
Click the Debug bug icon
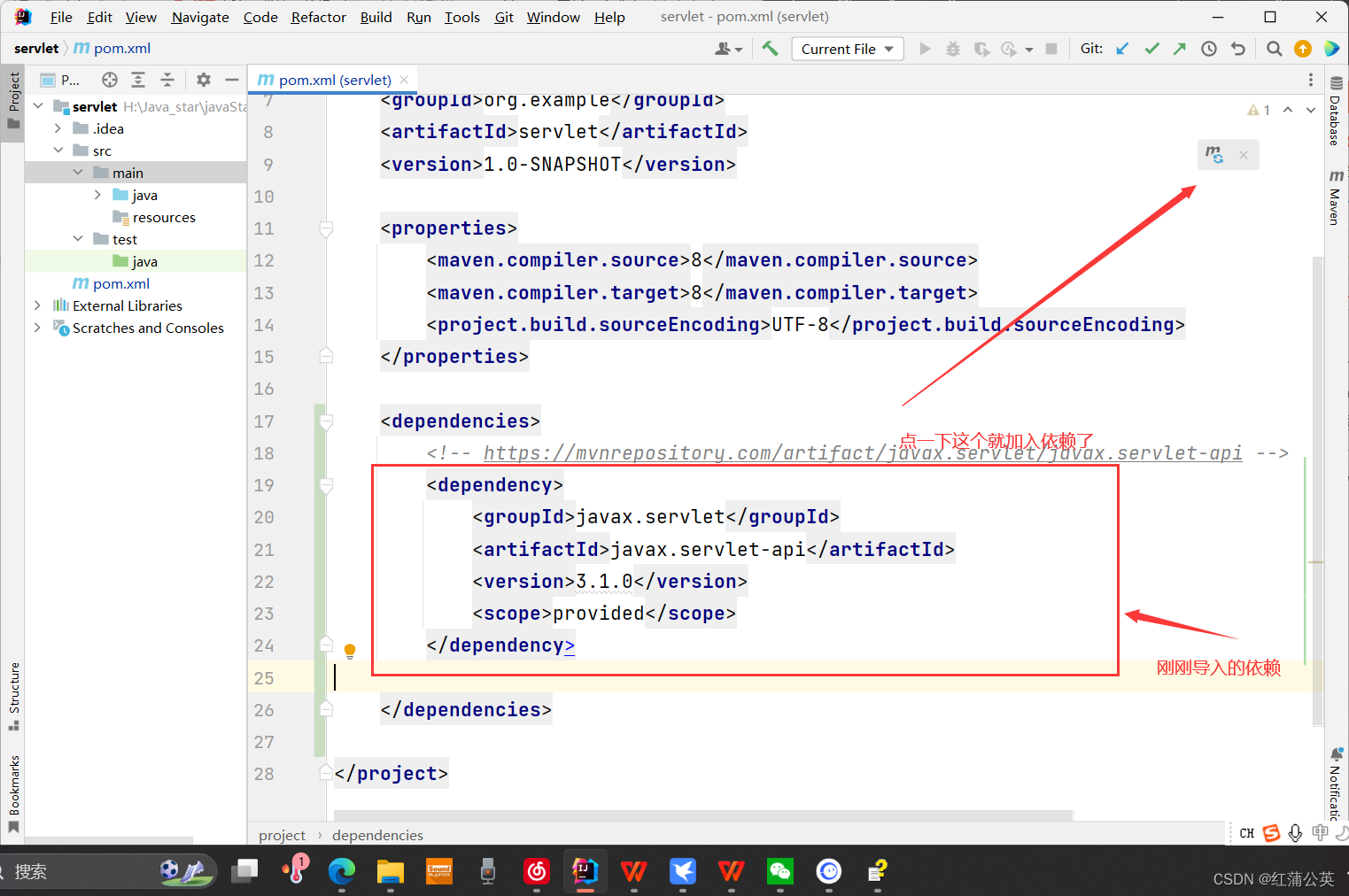tap(953, 49)
